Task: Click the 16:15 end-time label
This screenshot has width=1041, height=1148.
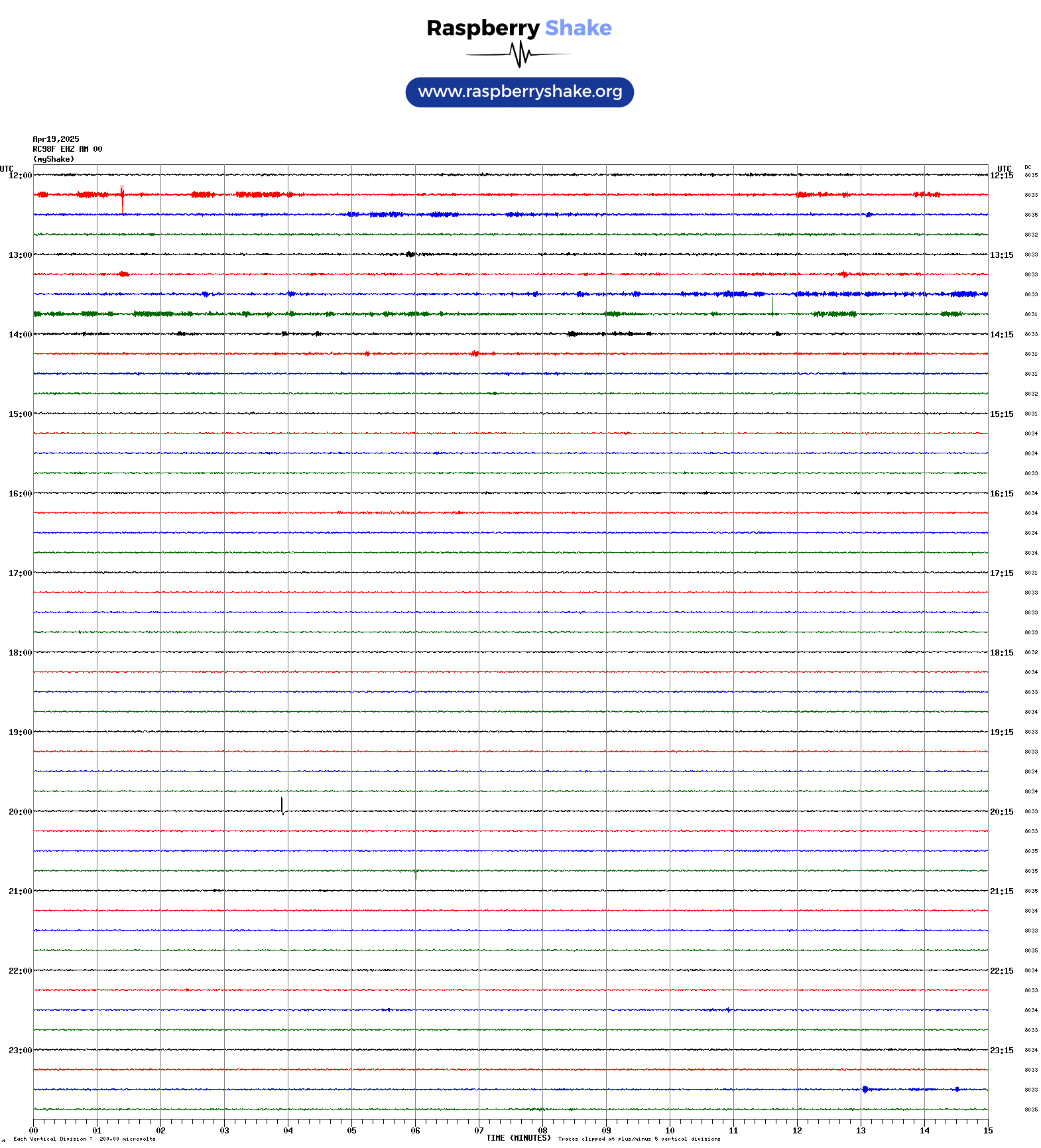Action: point(1002,494)
